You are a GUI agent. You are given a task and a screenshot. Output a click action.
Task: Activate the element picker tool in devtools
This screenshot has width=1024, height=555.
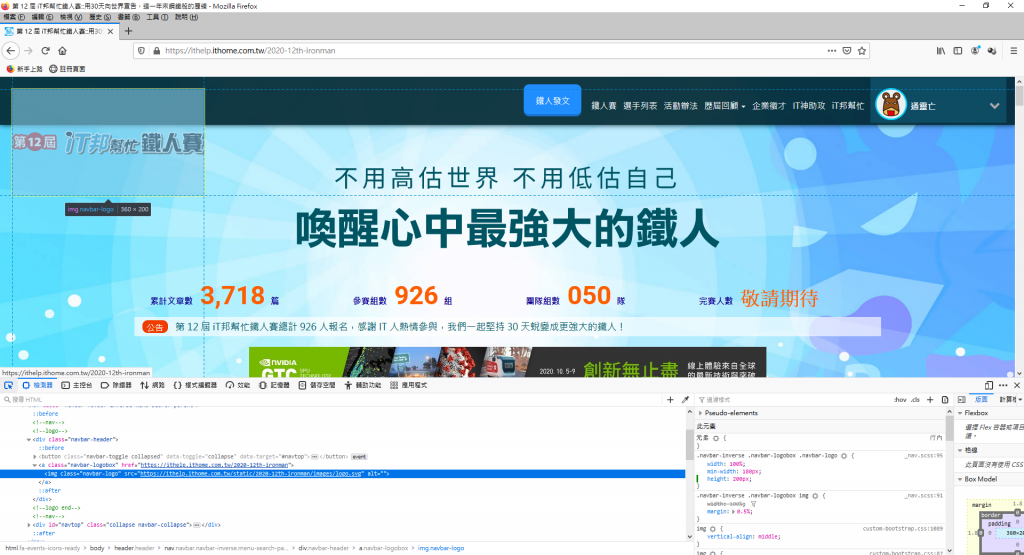pos(8,385)
